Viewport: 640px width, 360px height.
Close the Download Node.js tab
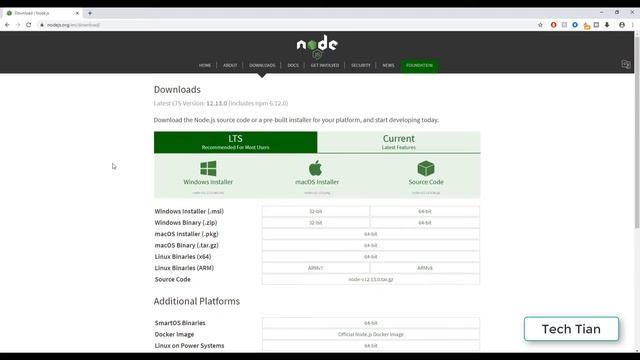click(77, 13)
